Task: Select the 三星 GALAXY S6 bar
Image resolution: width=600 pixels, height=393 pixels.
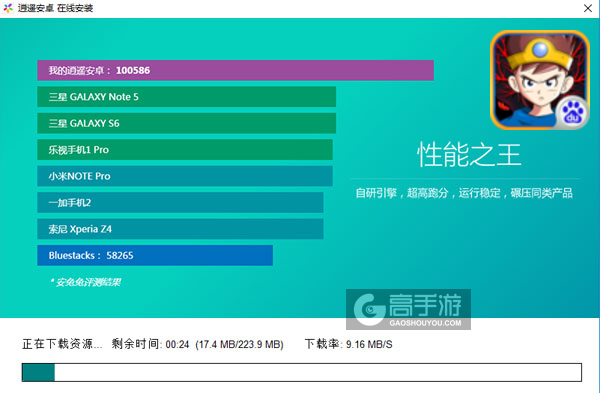Action: pos(186,123)
